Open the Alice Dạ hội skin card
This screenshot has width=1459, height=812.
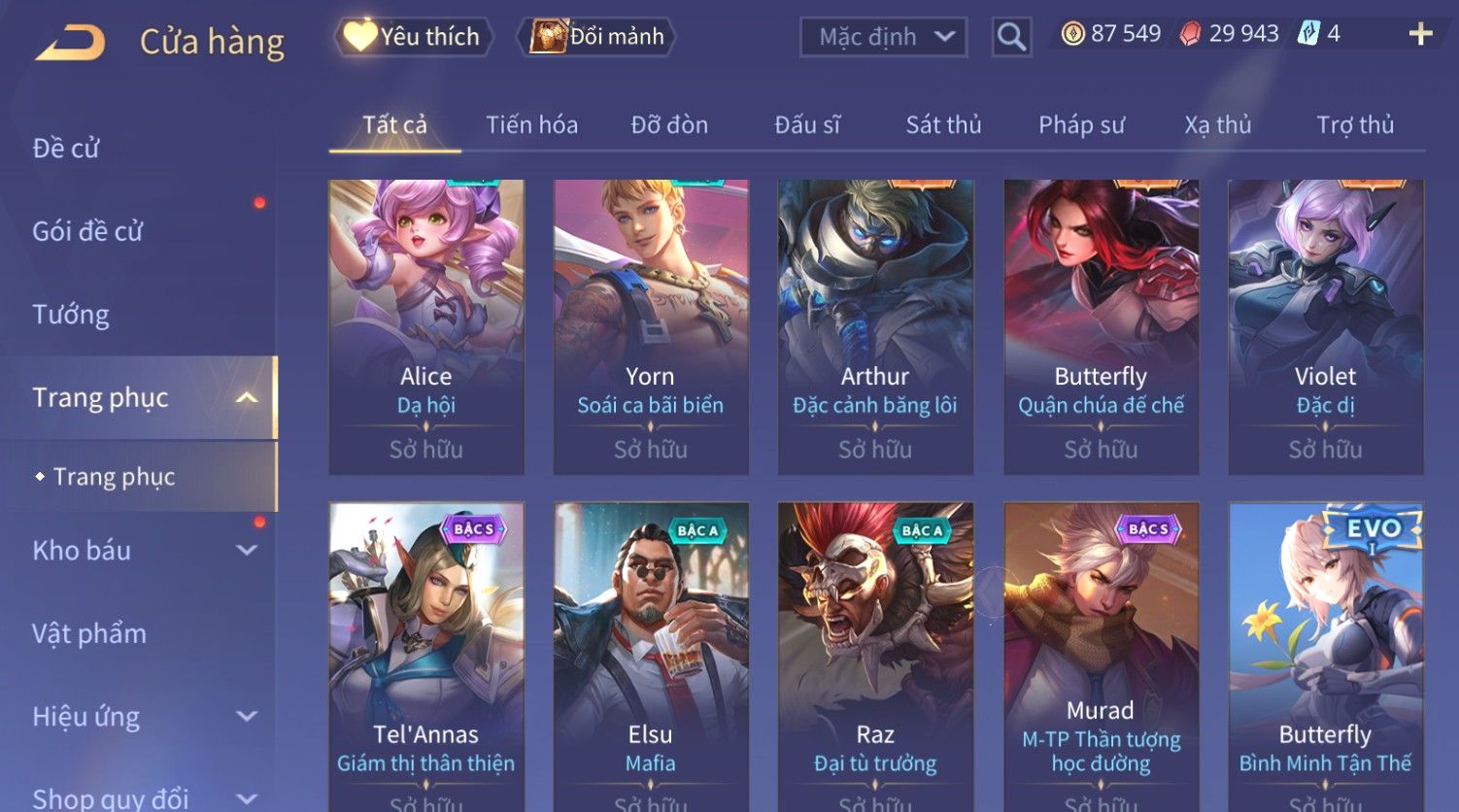(x=426, y=326)
